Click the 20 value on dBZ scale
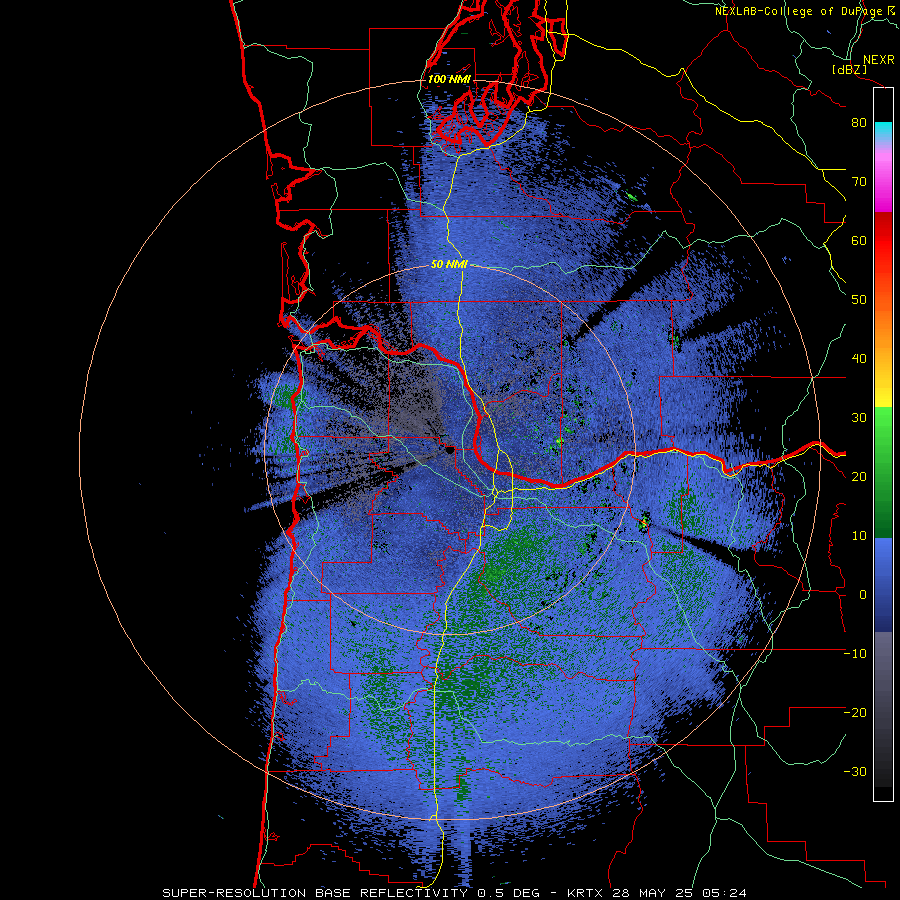This screenshot has width=900, height=900. click(859, 477)
